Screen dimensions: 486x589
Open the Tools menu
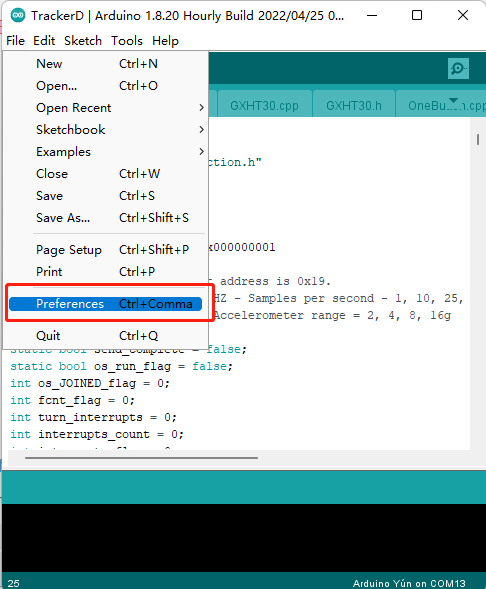click(127, 41)
